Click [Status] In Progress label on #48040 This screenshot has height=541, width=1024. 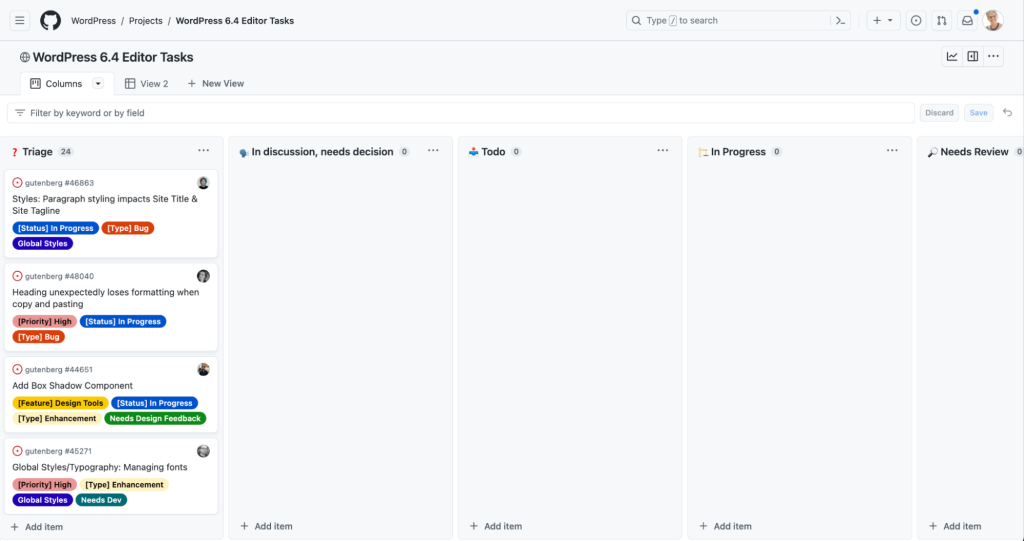(x=123, y=321)
